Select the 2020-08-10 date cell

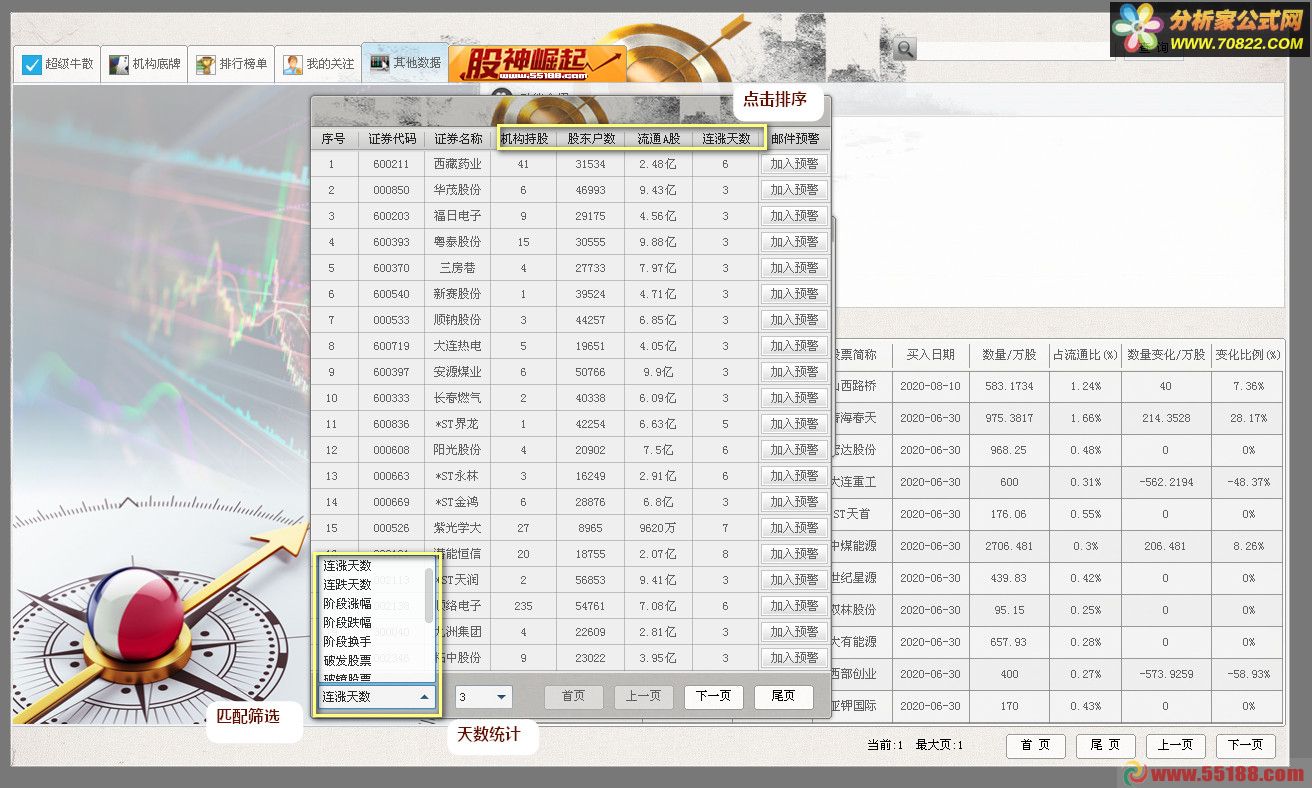[x=930, y=386]
